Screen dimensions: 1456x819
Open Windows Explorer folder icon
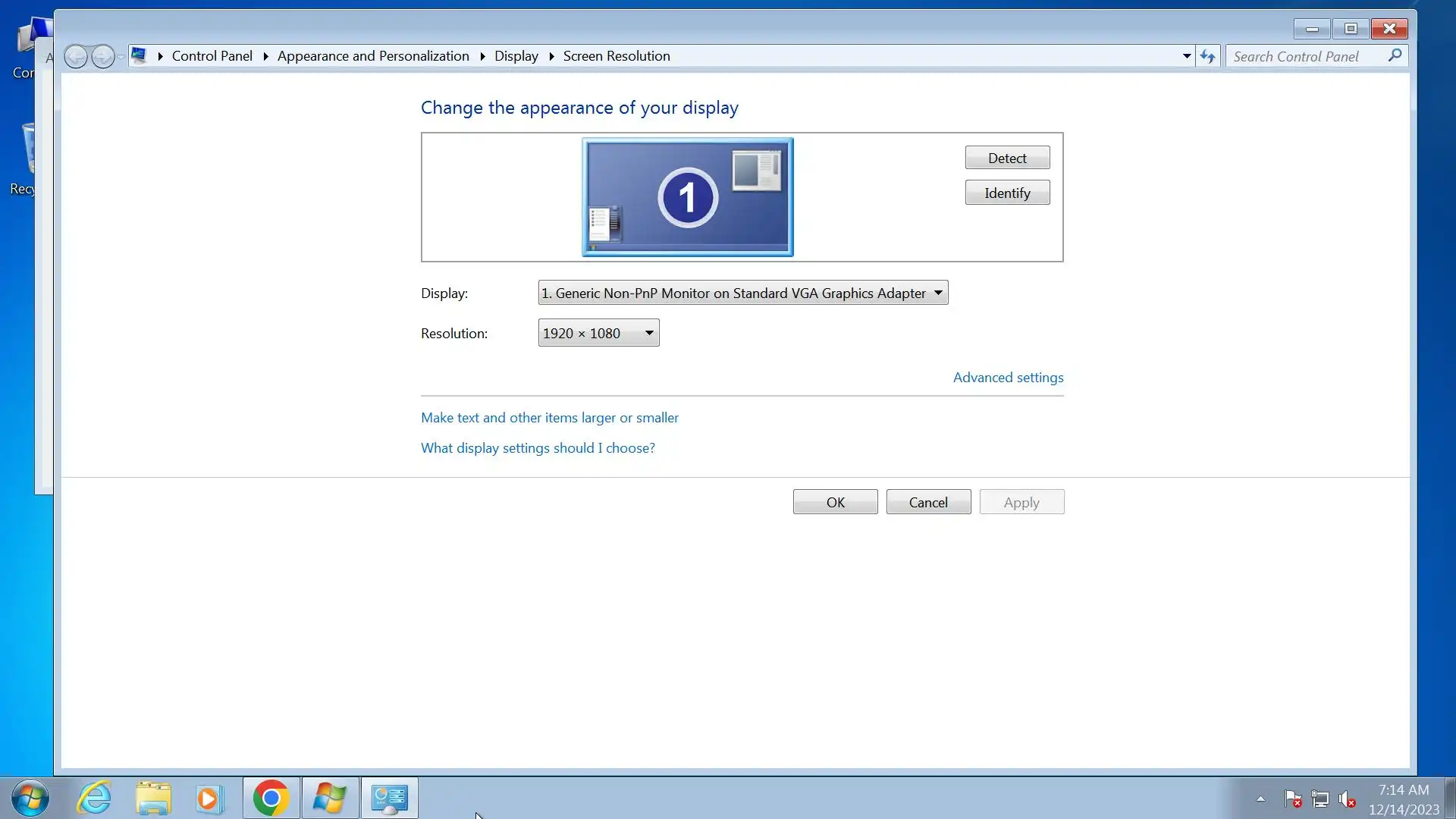[153, 798]
